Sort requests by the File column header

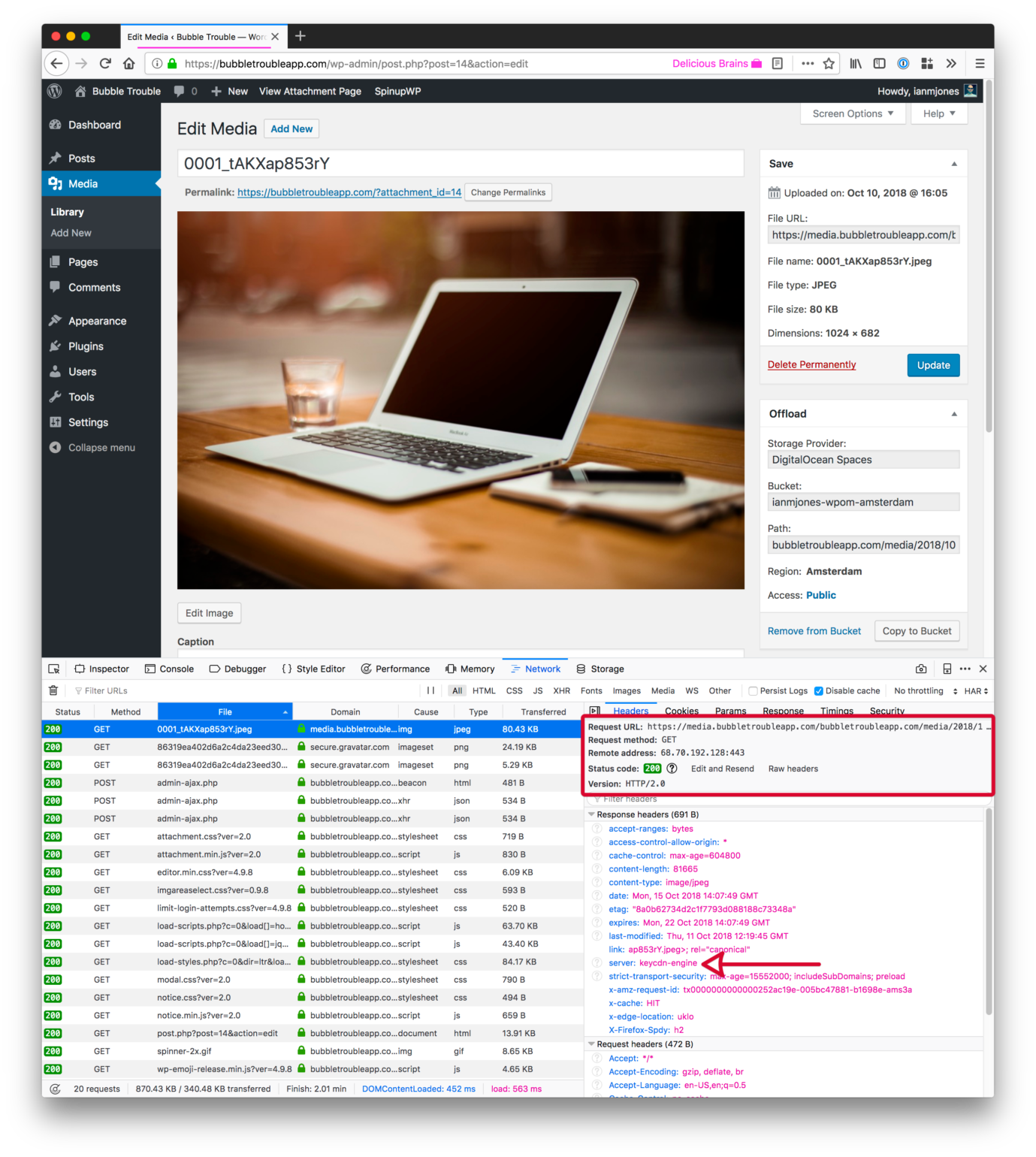click(x=225, y=711)
